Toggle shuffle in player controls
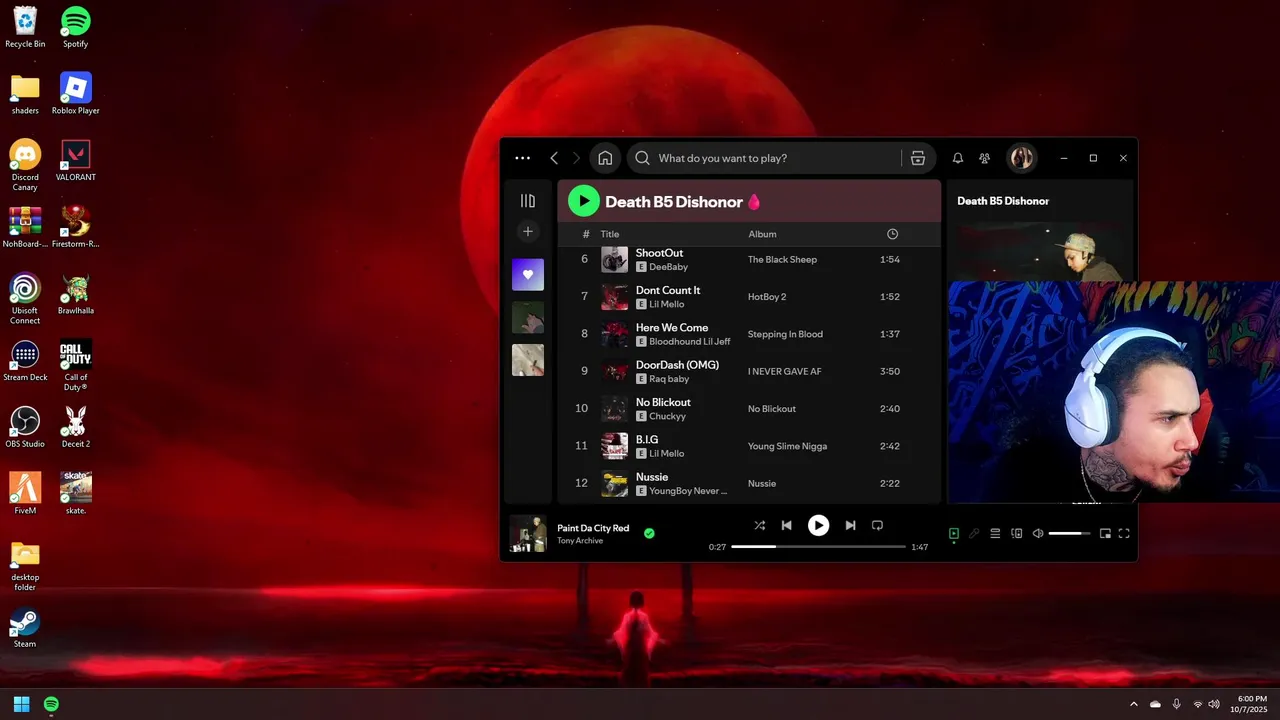Image resolution: width=1280 pixels, height=720 pixels. tap(760, 525)
